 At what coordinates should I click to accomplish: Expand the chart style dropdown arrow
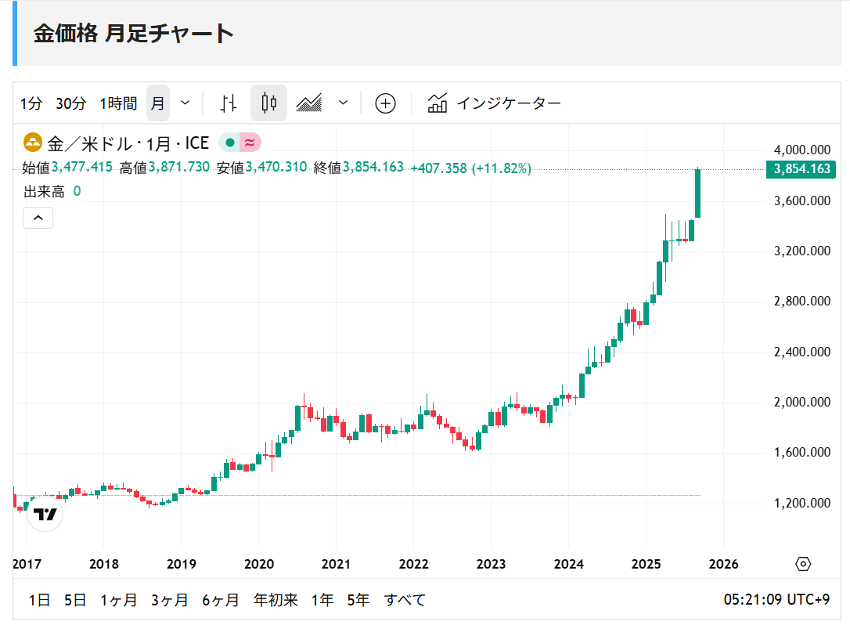(x=344, y=103)
